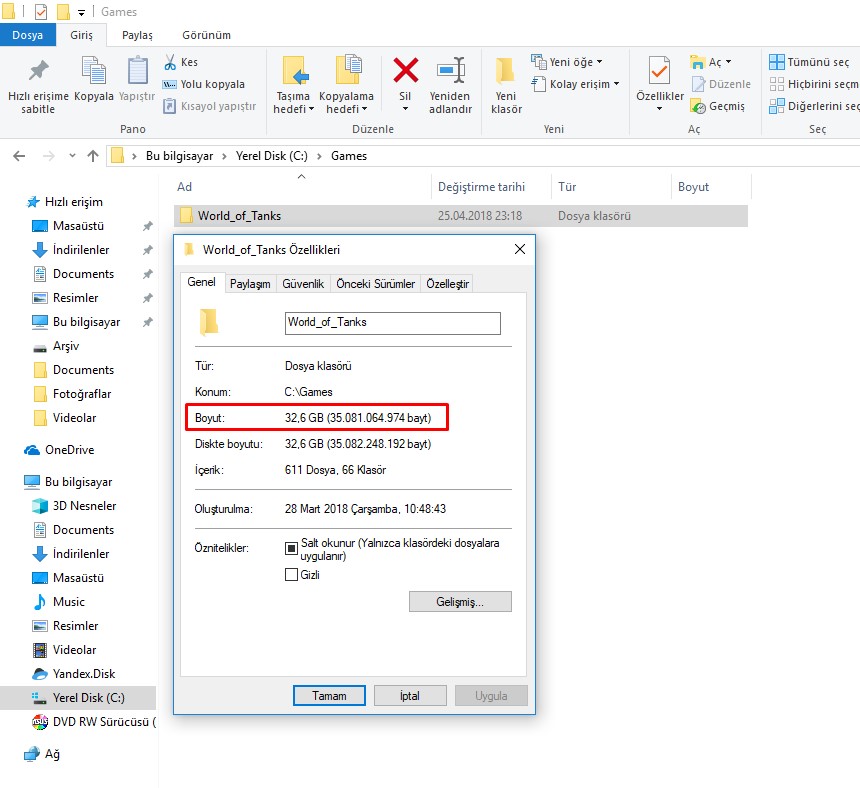Pin with Hızlı erişime sabitle icon
The height and width of the screenshot is (788, 860).
tap(38, 71)
